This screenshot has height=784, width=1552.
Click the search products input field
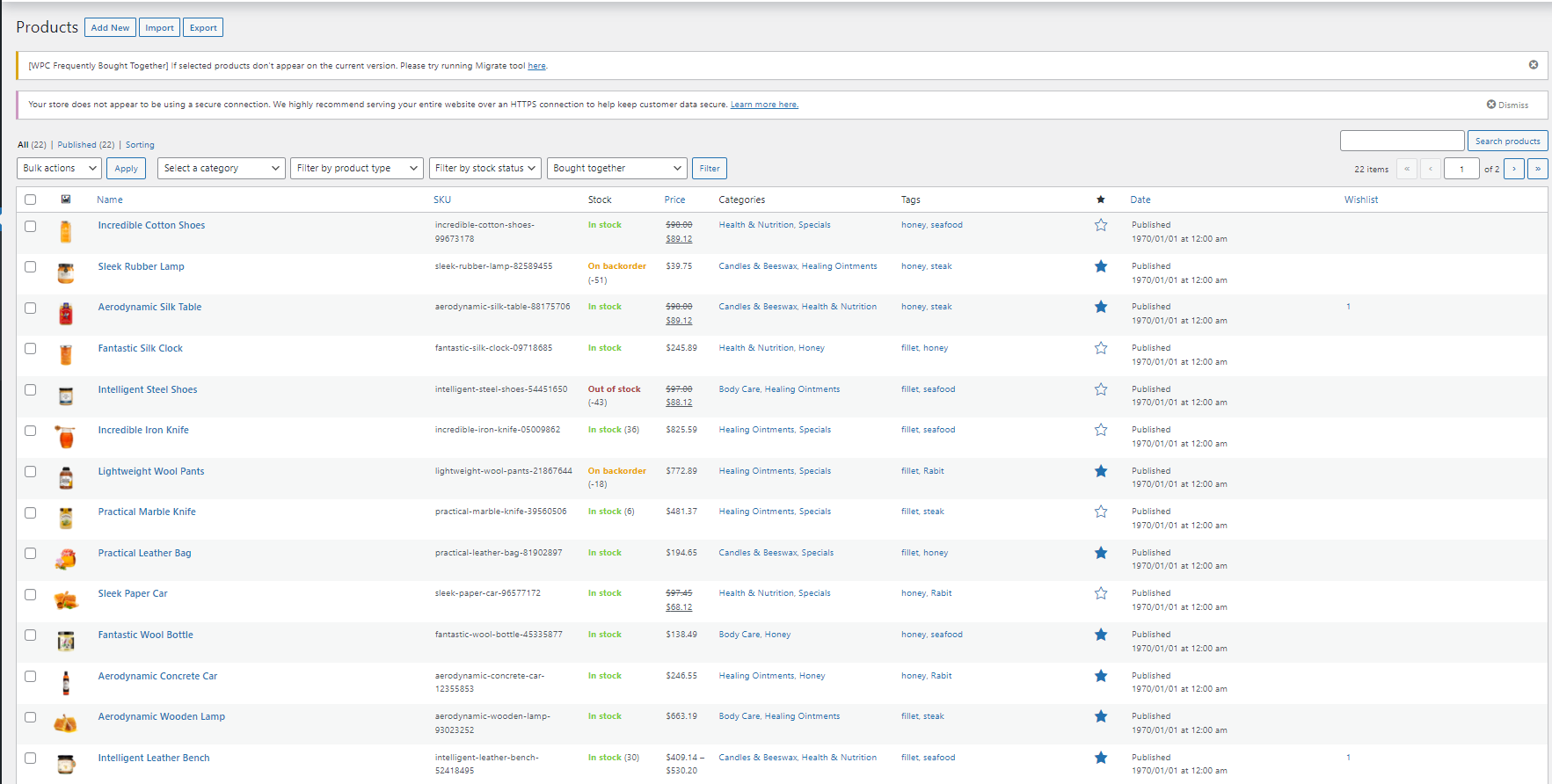[x=1401, y=141]
